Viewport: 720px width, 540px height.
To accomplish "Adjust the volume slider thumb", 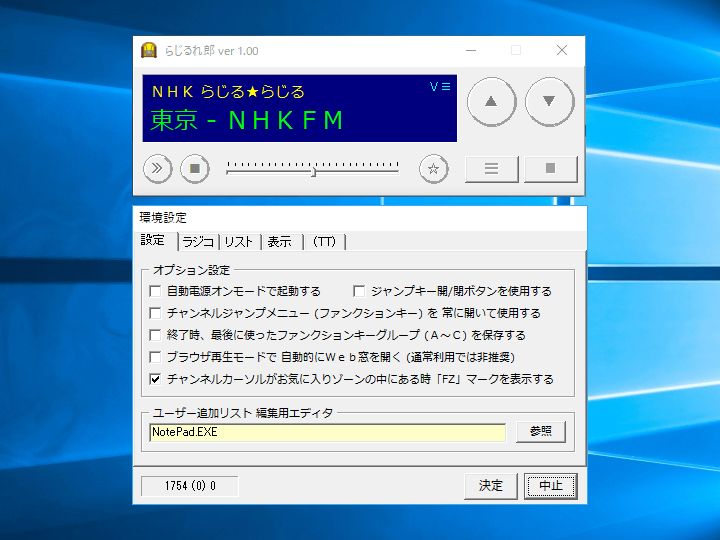I will pyautogui.click(x=314, y=172).
